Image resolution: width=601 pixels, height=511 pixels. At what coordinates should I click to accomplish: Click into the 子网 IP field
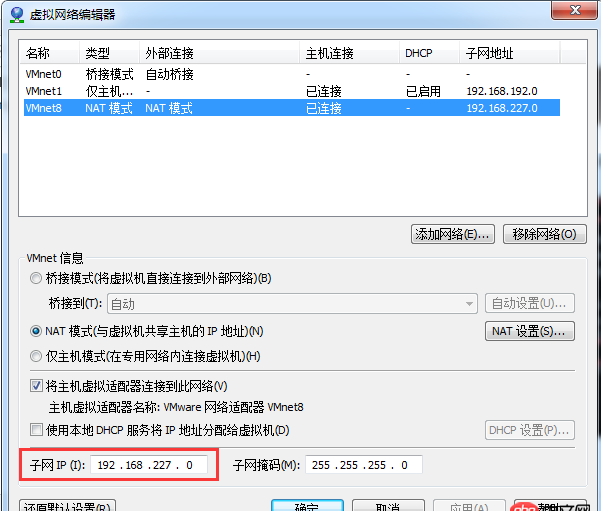(150, 465)
